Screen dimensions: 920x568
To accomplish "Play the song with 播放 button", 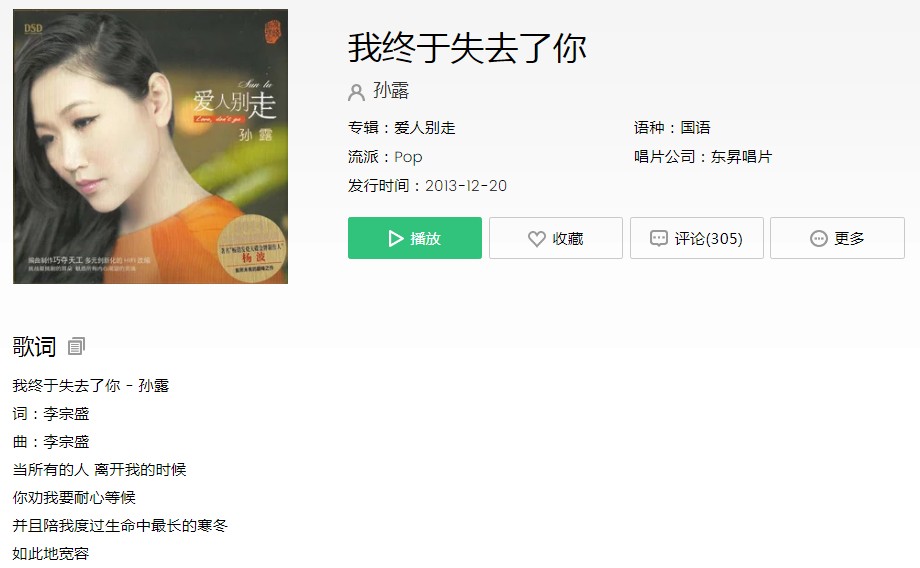I will pos(415,238).
